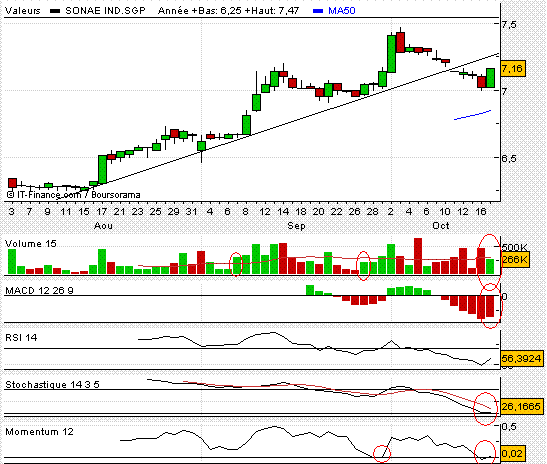
Task: Click the "Valeurs" label in the chart header
Action: 23,11
